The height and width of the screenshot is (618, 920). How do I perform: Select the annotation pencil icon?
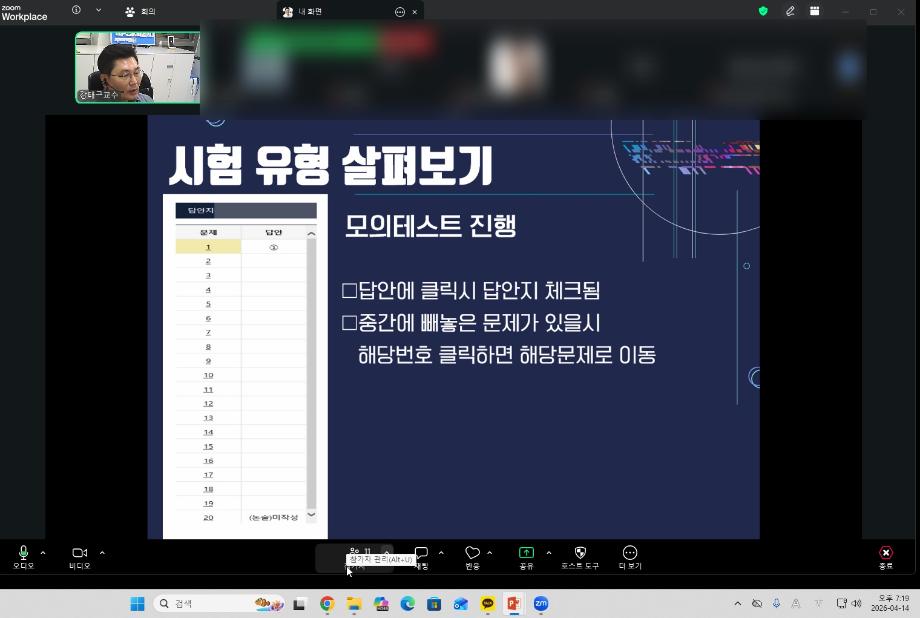click(x=790, y=10)
